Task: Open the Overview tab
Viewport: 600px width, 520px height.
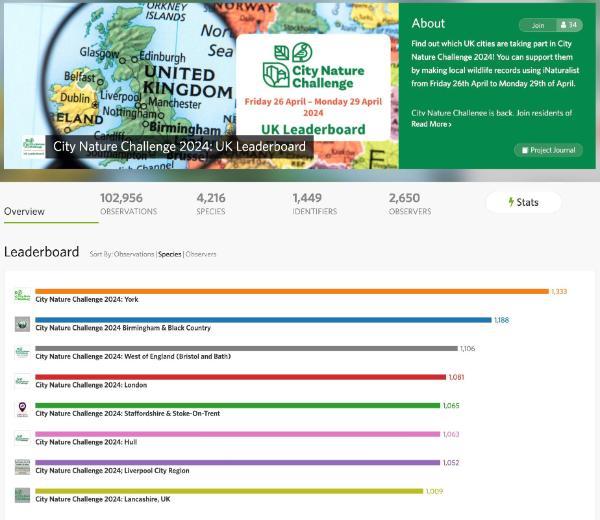Action: click(x=24, y=212)
